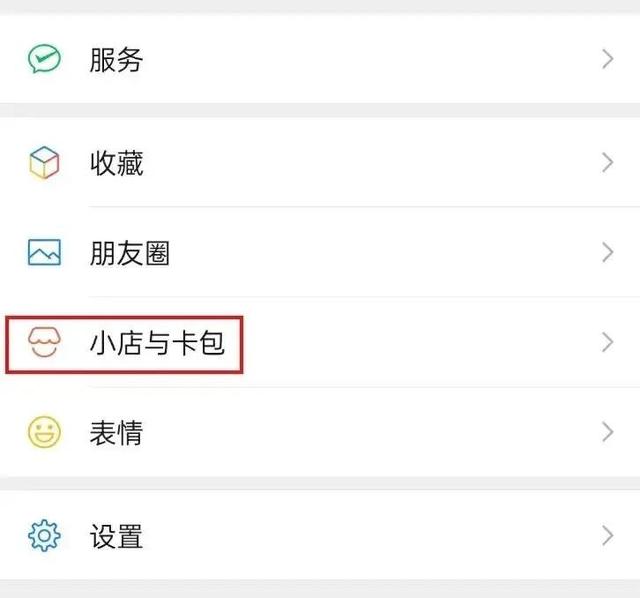Screen dimensions: 640x598
Task: Tap the colorful cube Favorites (收藏) icon
Action: coord(44,163)
